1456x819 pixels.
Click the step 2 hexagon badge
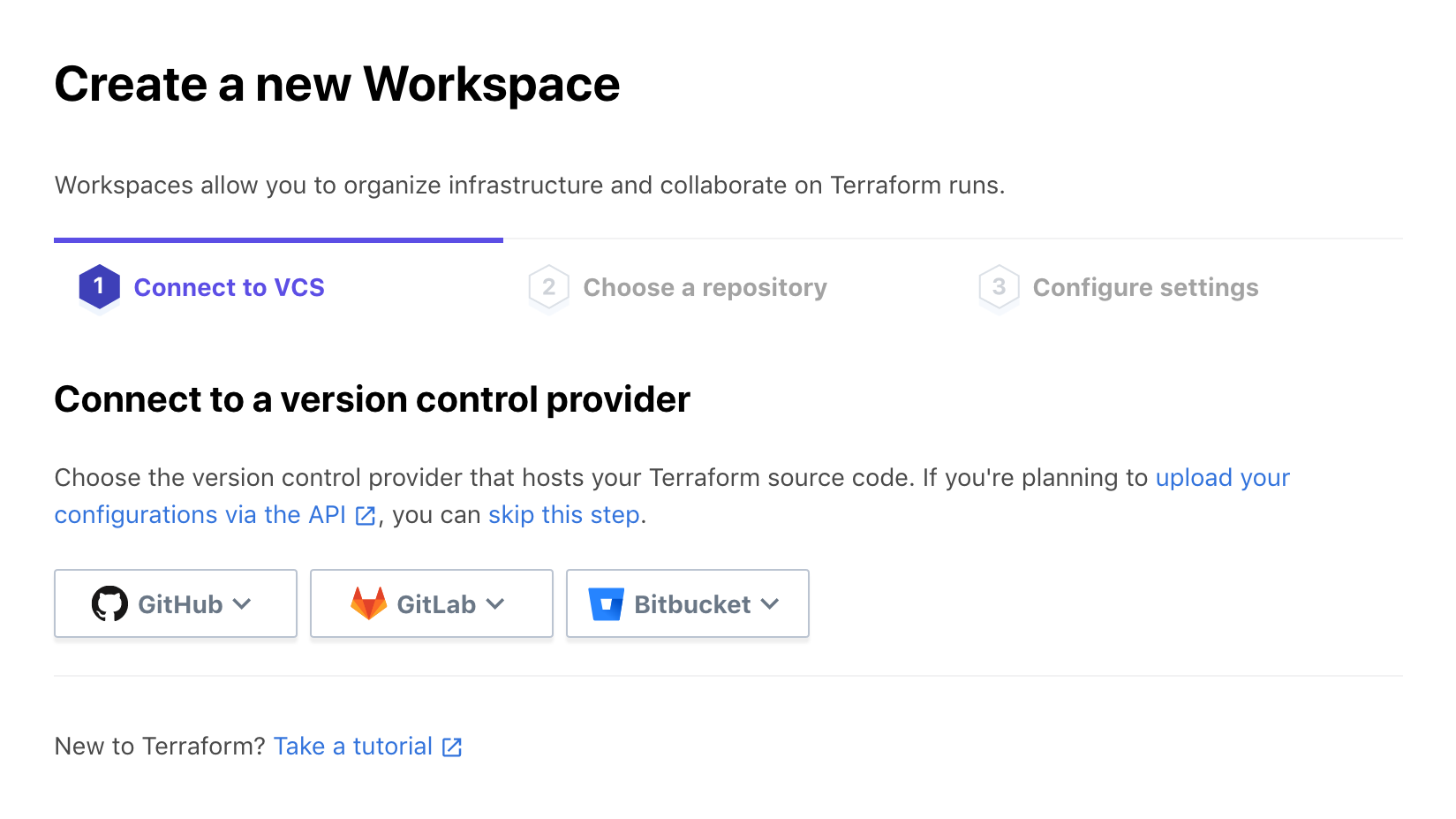coord(548,287)
